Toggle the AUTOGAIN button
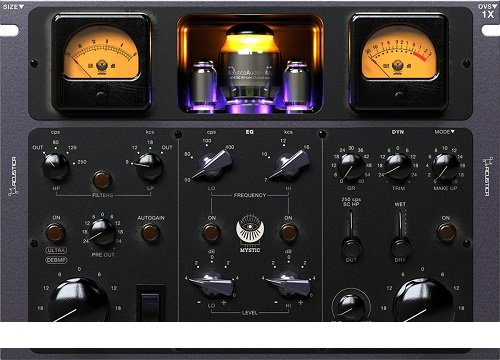The image size is (500, 360). 150,232
